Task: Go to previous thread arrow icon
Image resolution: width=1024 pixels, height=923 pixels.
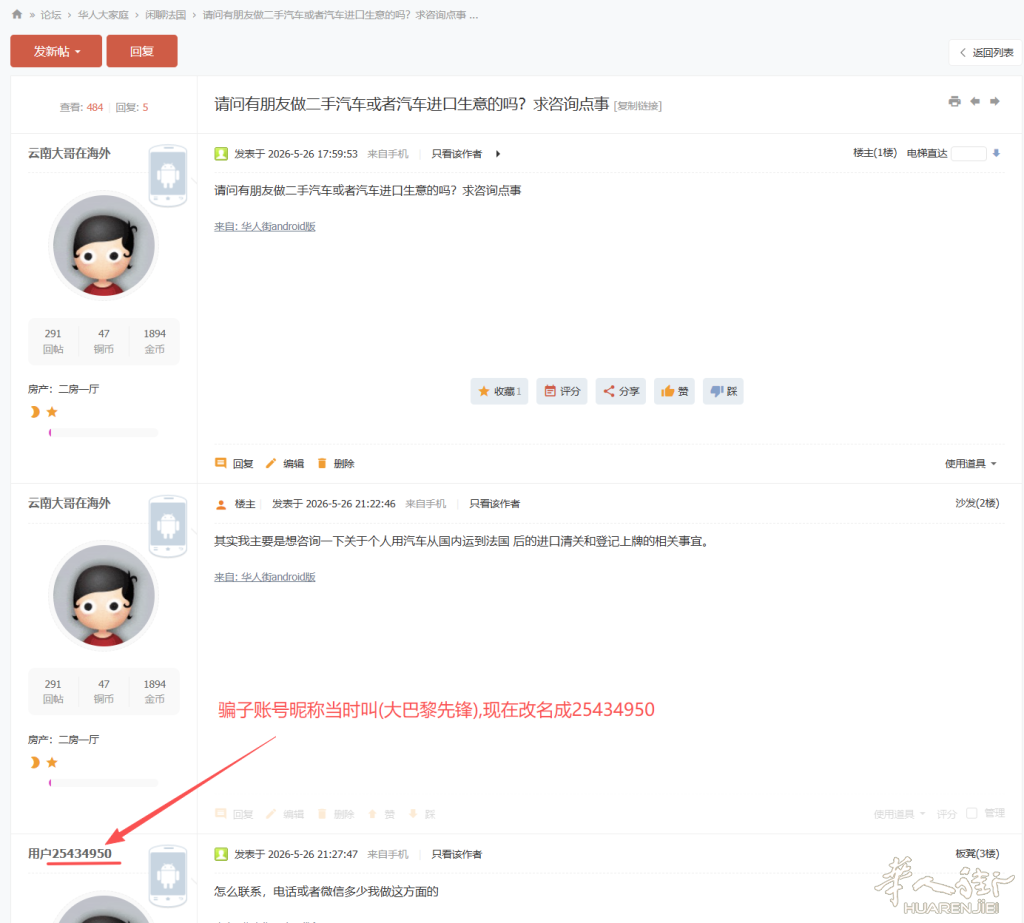Action: (974, 101)
